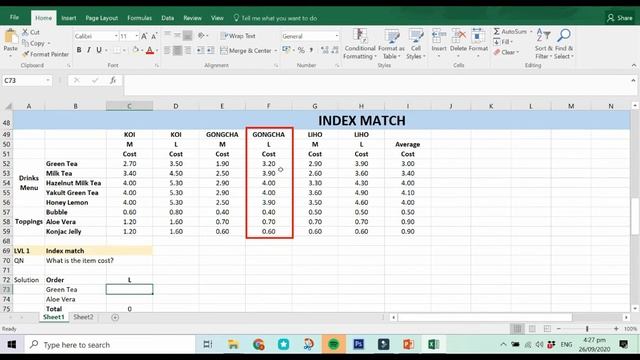Screen dimensions: 640x360
Task: Click into the formula bar
Action: click(x=376, y=85)
